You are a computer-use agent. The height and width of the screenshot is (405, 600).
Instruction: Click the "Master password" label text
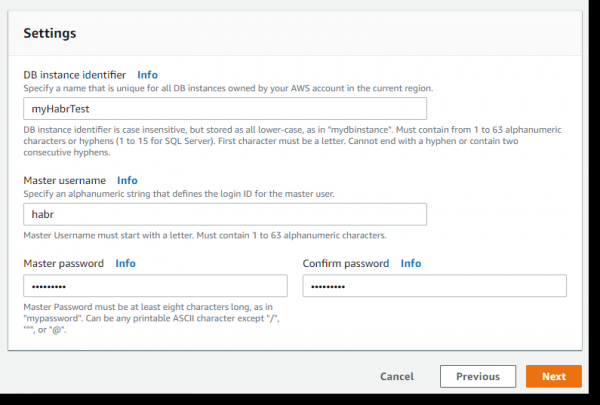coord(63,263)
